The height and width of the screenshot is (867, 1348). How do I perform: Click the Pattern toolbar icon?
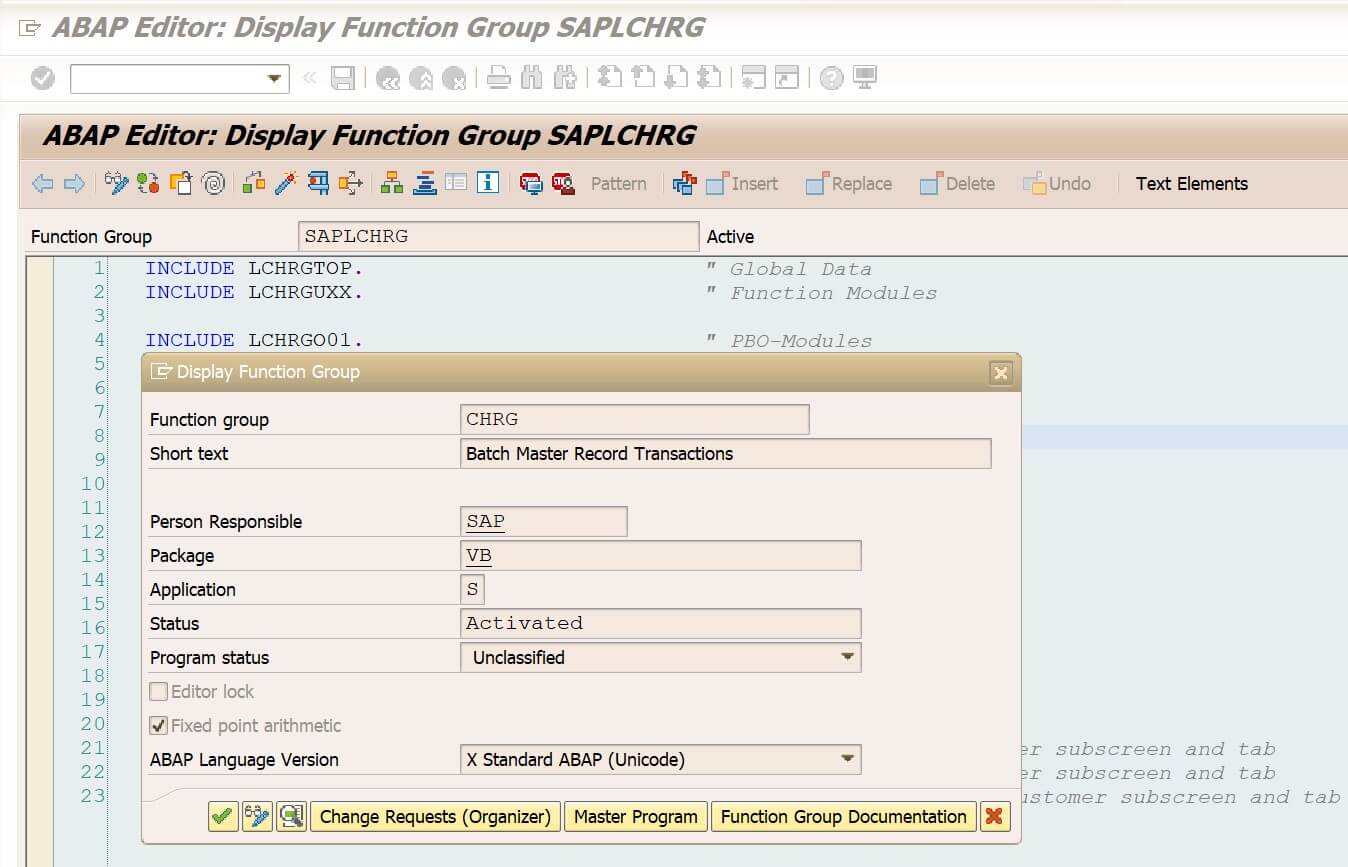[618, 183]
